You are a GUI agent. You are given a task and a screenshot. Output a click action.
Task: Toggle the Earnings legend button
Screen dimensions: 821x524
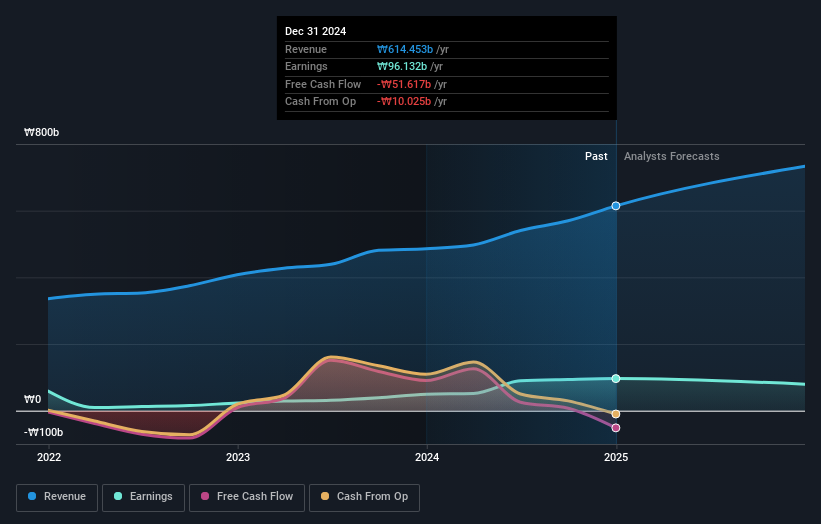pyautogui.click(x=143, y=497)
